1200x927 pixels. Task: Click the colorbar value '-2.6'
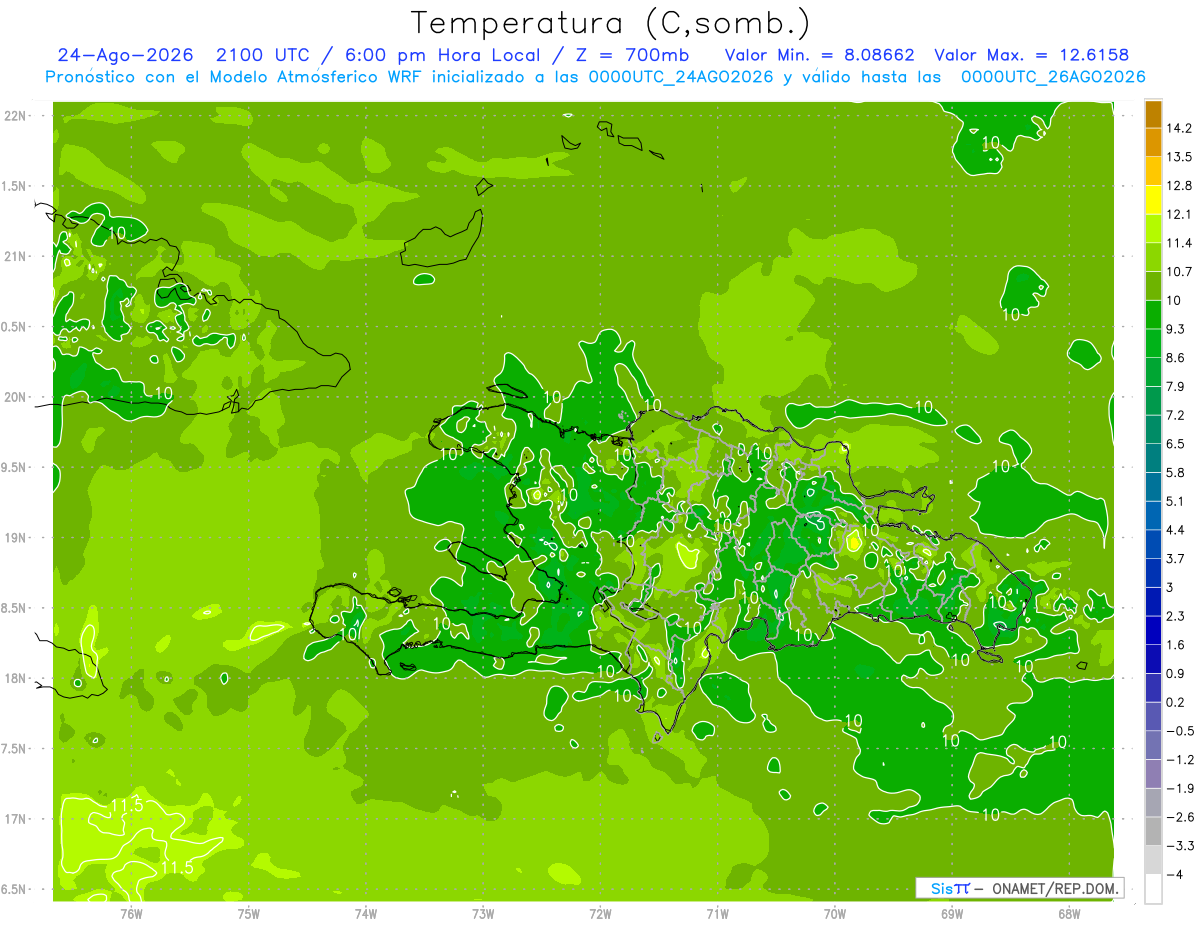click(x=1180, y=817)
